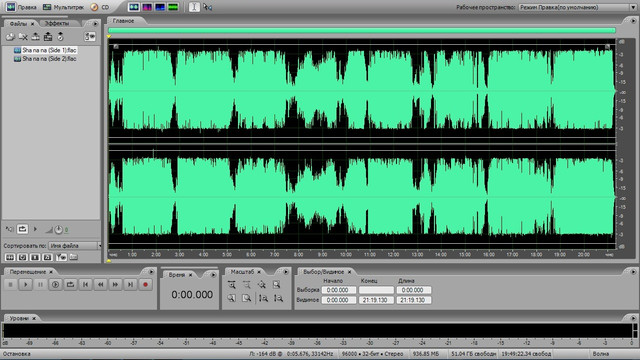Viewport: 640px width, 360px height.
Task: Click the auto-play speaker icon in Files panel
Action: pyautogui.click(x=9, y=229)
